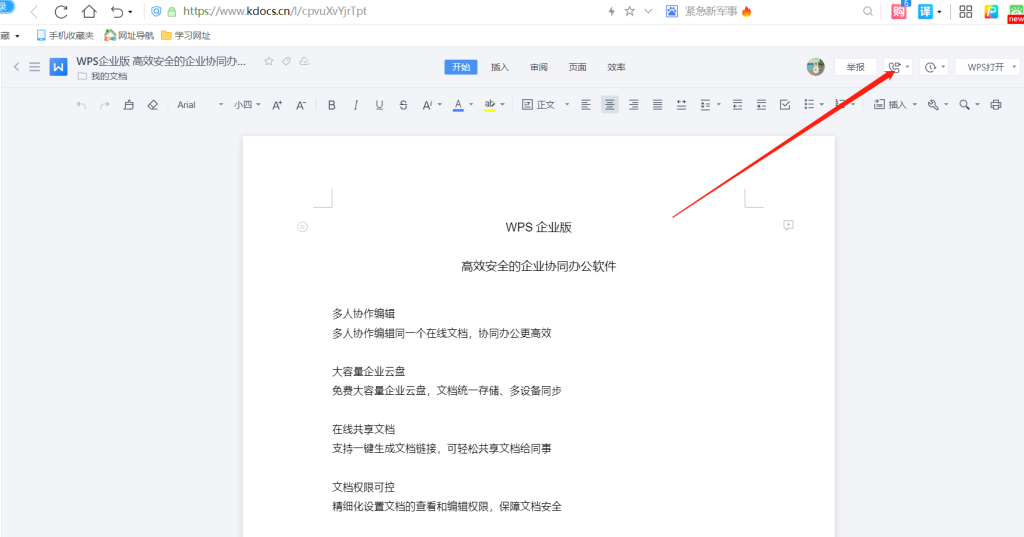Toggle bold formatting
Screen dimensions: 1024x537
(332, 105)
